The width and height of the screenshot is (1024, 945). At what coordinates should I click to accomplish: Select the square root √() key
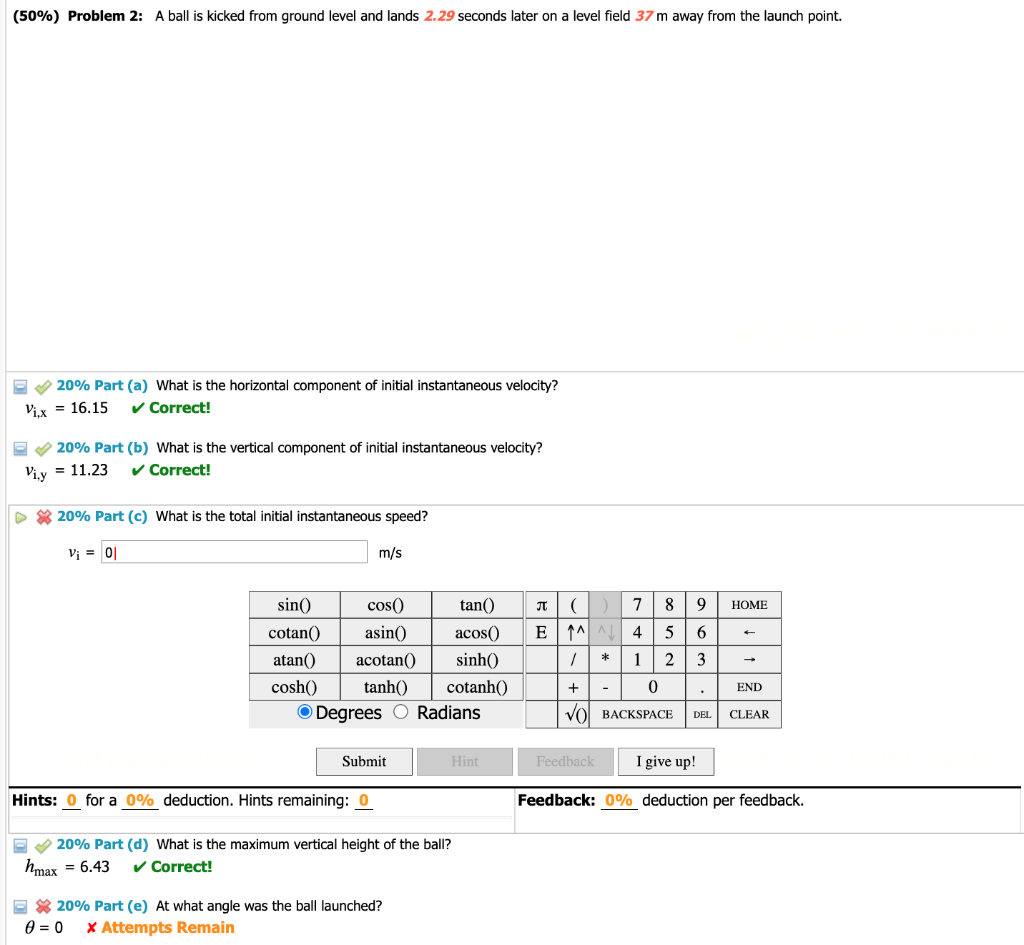pos(575,714)
